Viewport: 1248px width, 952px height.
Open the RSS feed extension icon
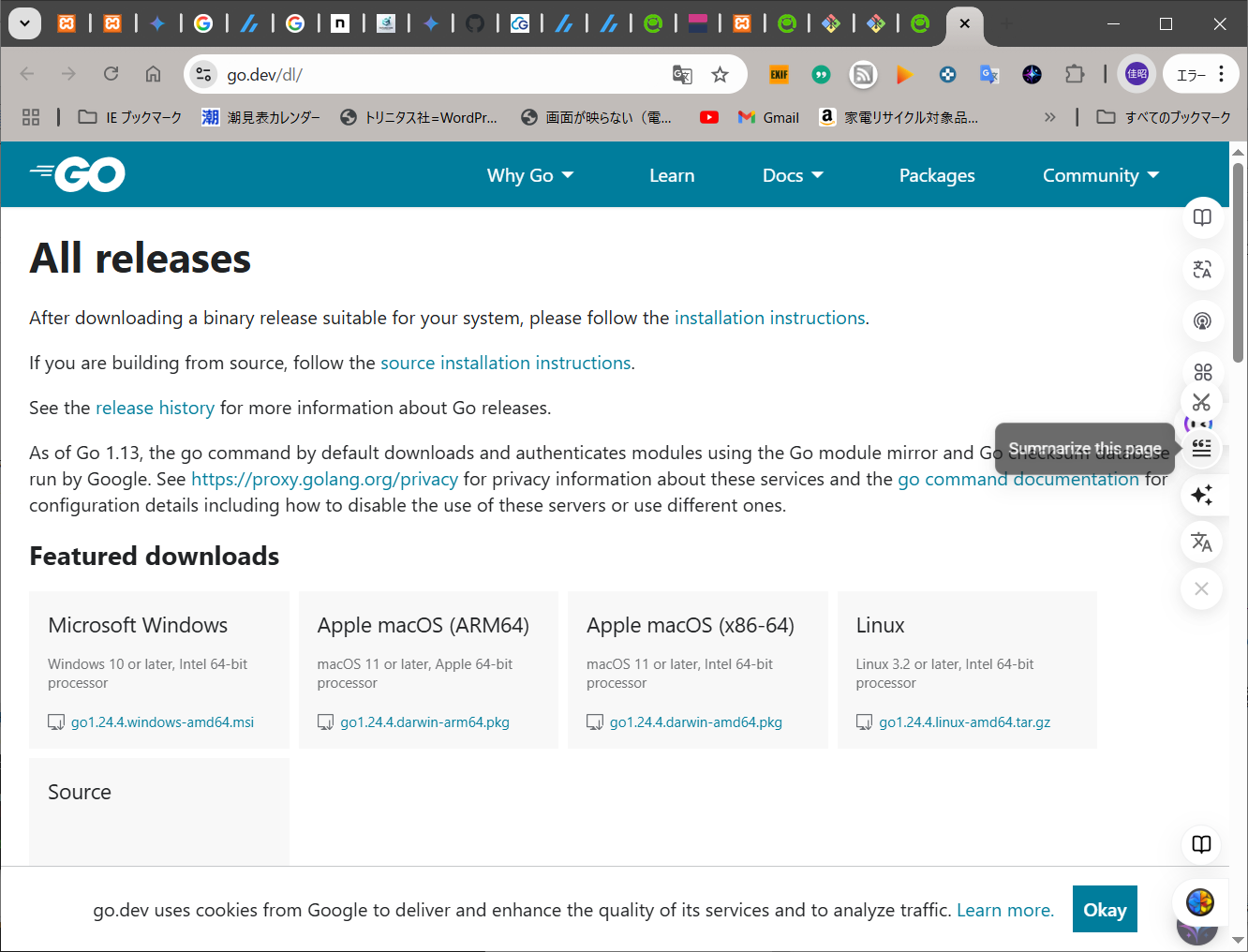863,75
